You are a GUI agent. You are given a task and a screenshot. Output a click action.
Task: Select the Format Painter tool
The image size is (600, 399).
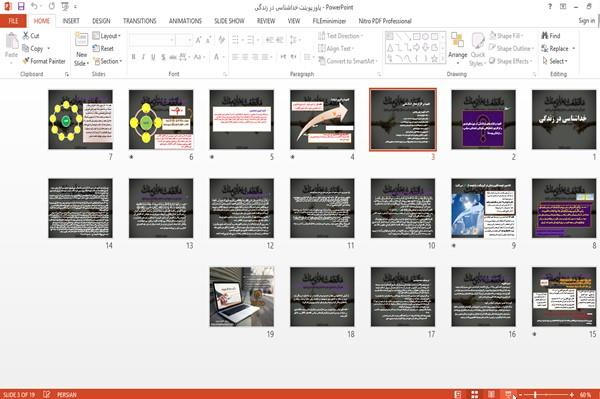click(44, 61)
